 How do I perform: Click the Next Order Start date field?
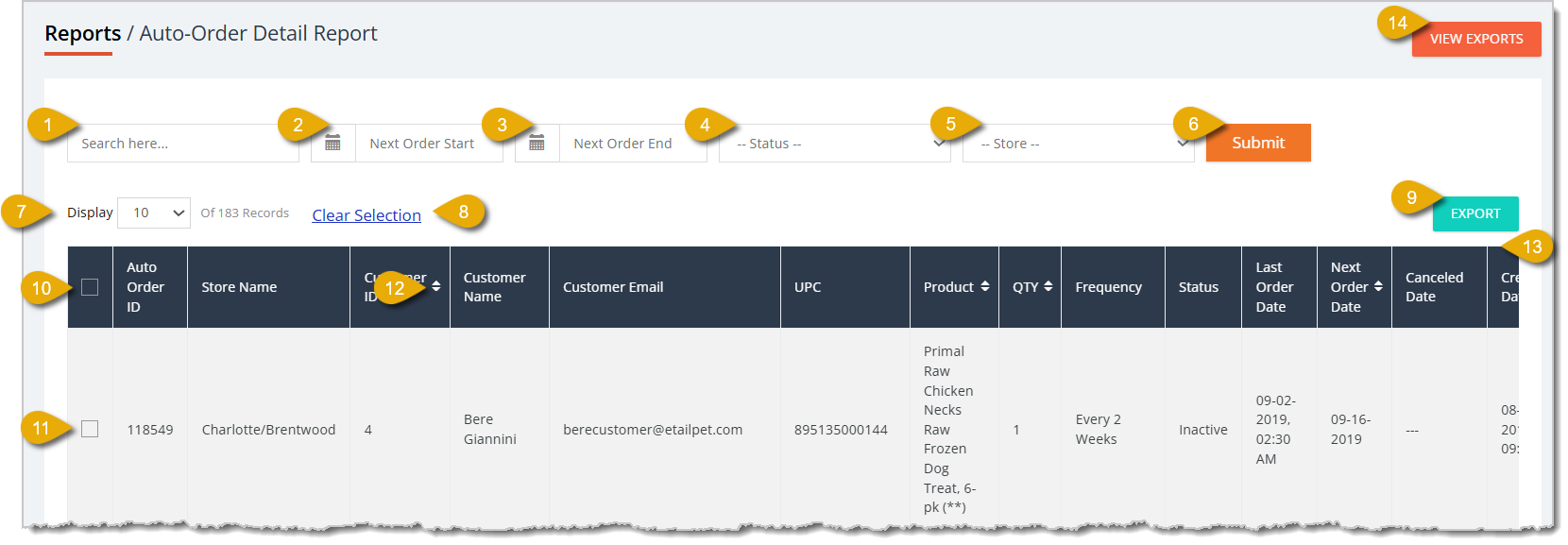[430, 144]
